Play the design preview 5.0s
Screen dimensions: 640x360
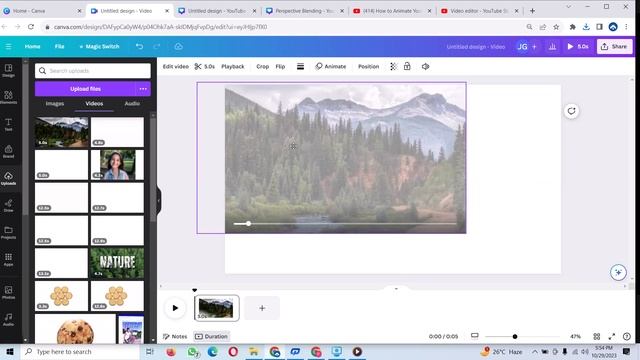[578, 47]
